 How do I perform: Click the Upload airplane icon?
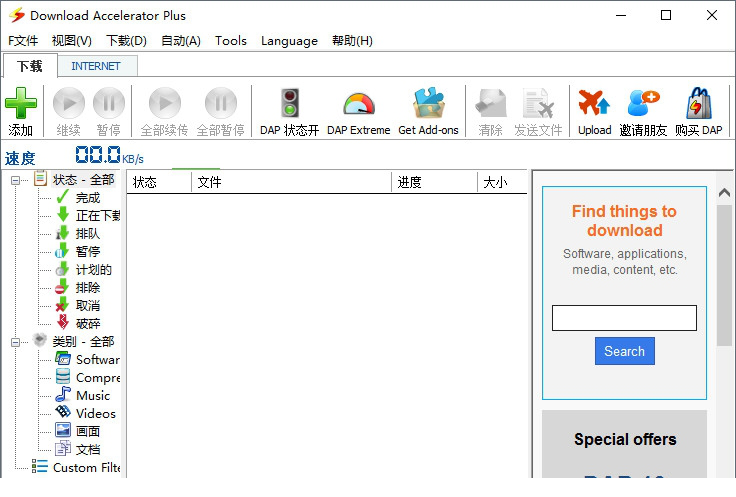coord(594,103)
